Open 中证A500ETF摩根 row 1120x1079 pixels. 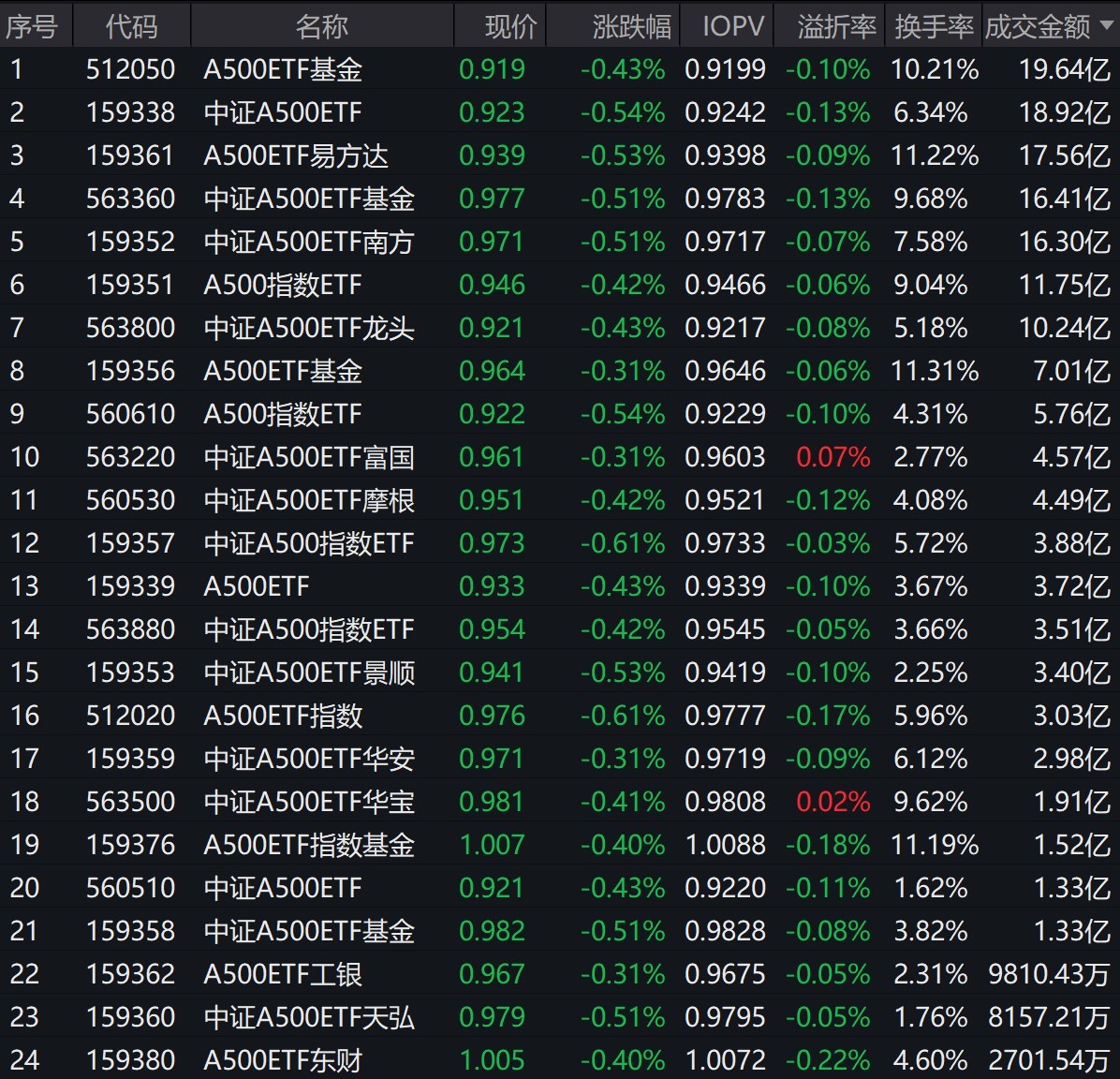coord(560,499)
